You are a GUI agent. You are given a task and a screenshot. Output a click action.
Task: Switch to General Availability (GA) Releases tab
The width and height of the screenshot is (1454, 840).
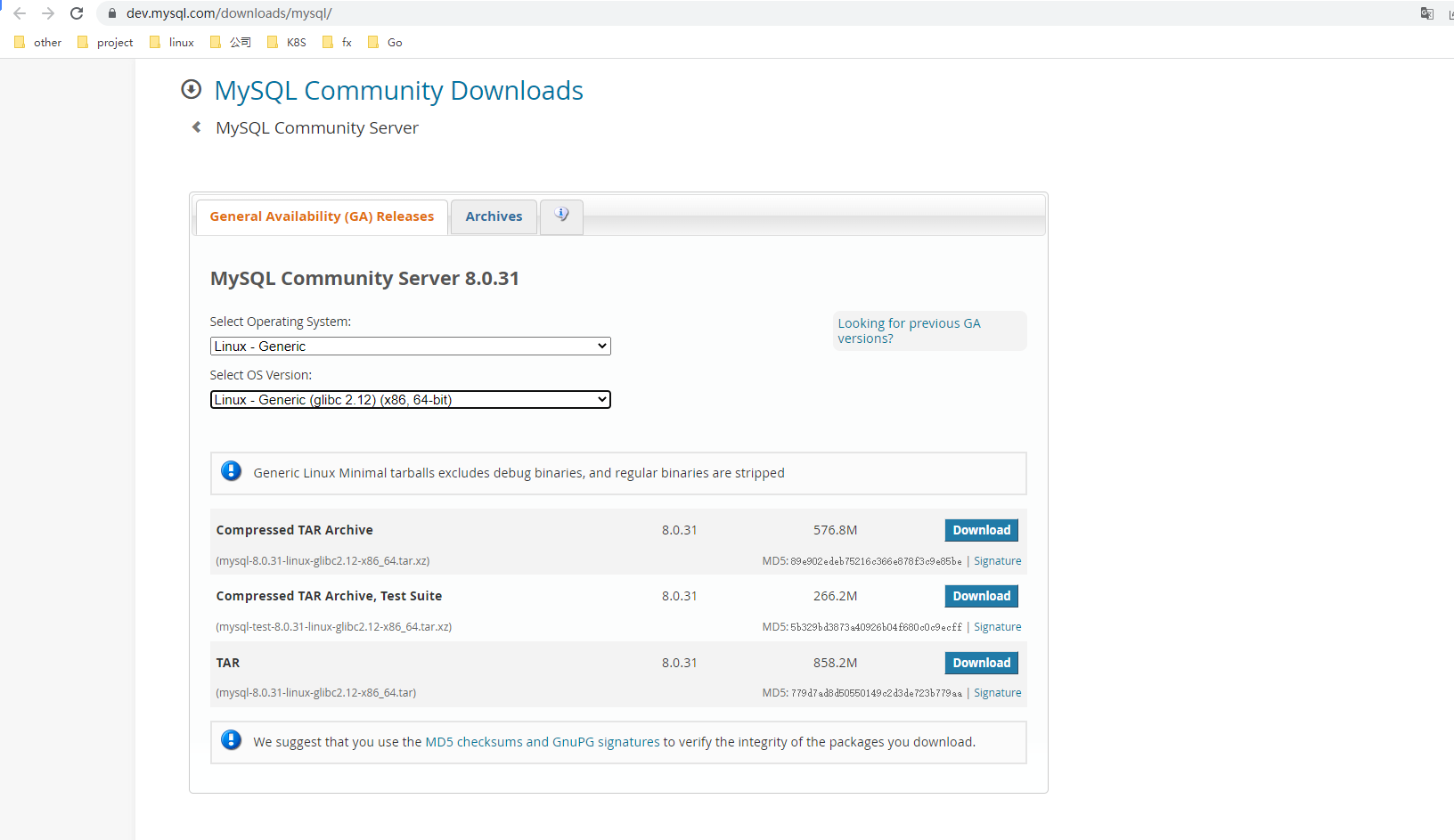(322, 216)
